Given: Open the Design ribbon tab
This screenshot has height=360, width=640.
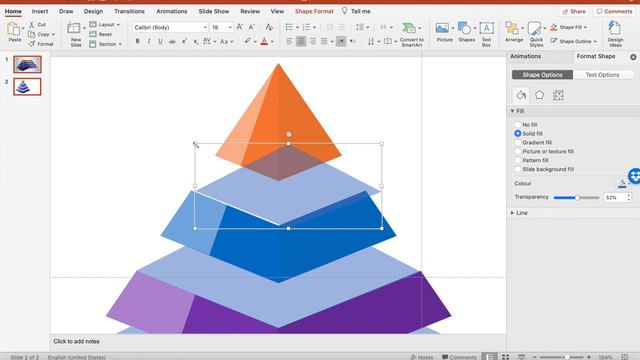Looking at the screenshot, I should click(93, 11).
